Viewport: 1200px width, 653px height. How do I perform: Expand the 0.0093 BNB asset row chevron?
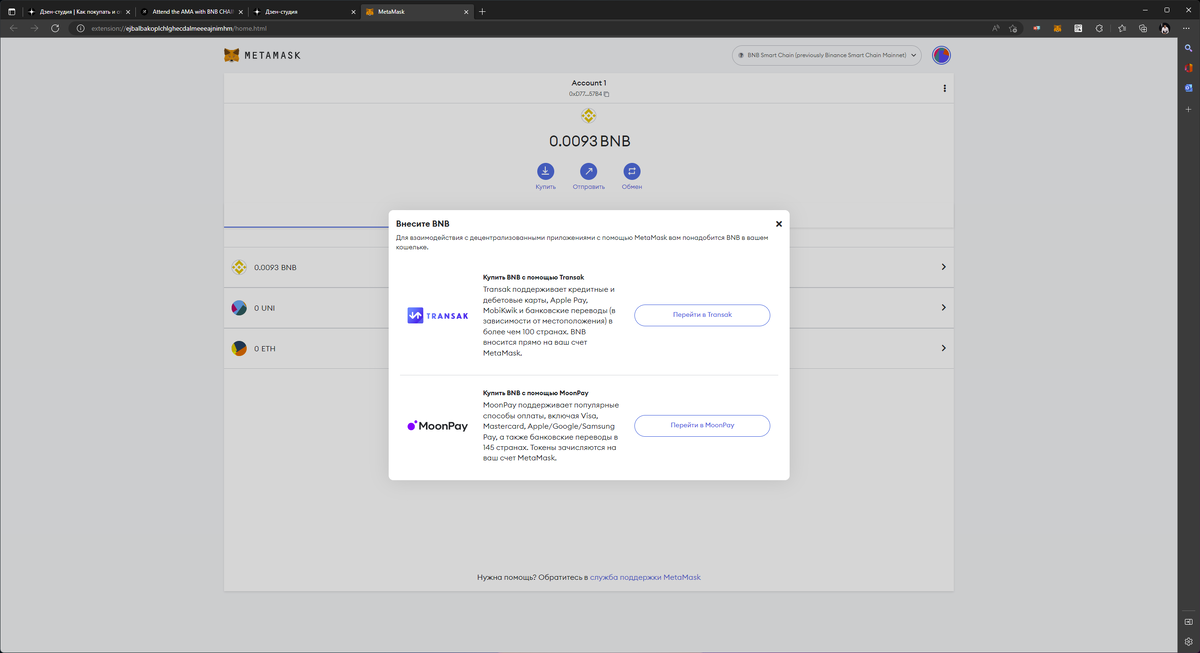click(x=943, y=267)
